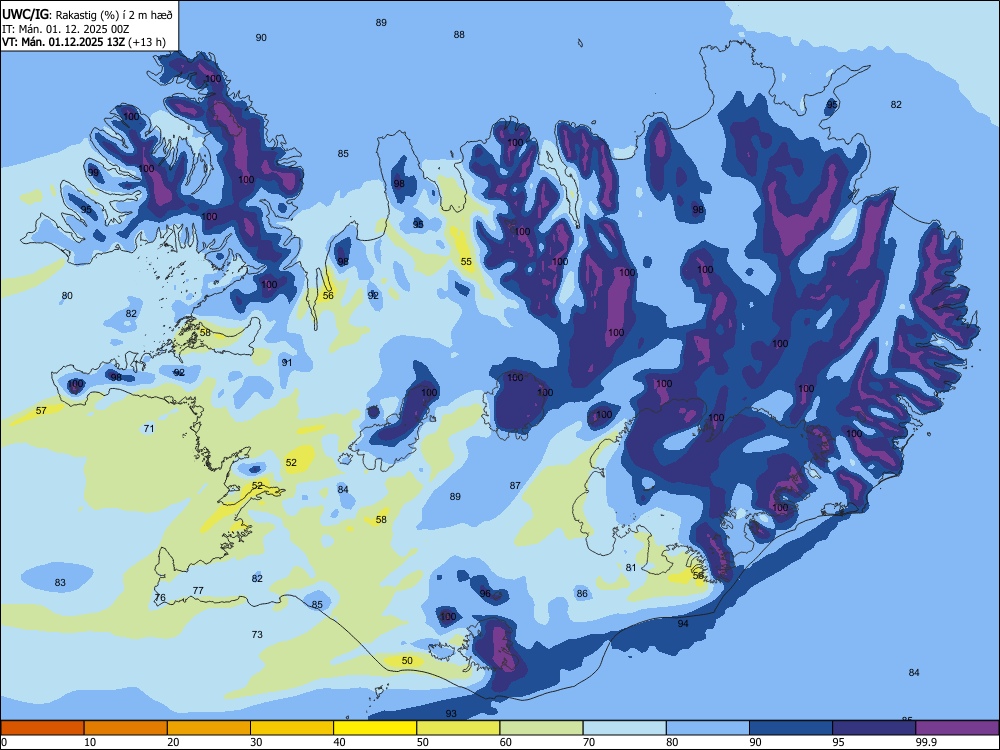
Task: Choose the pale green 60–70 legend swatch
Action: [541, 728]
